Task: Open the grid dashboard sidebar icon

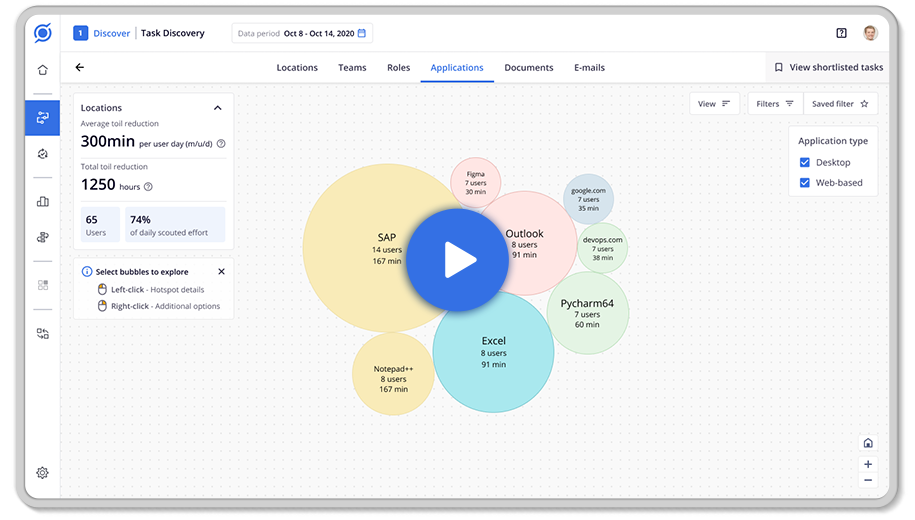Action: pos(43,285)
